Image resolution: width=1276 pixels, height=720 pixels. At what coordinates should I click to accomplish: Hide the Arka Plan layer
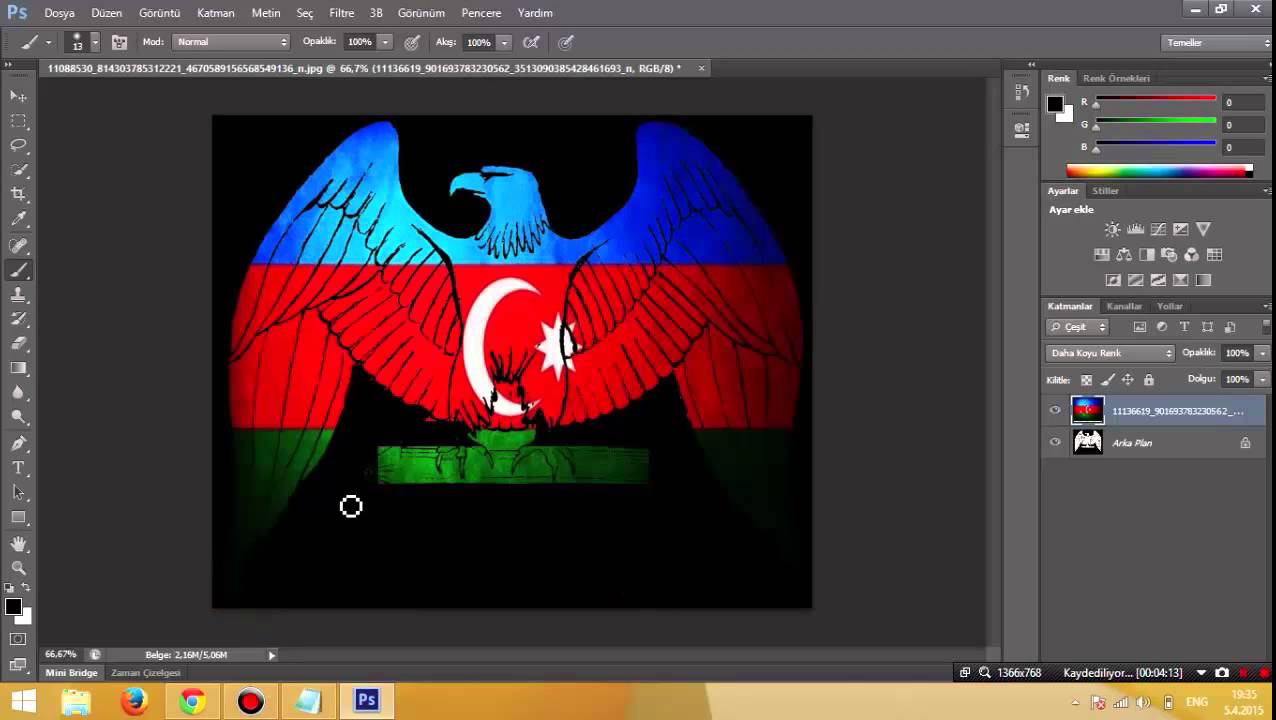1055,442
